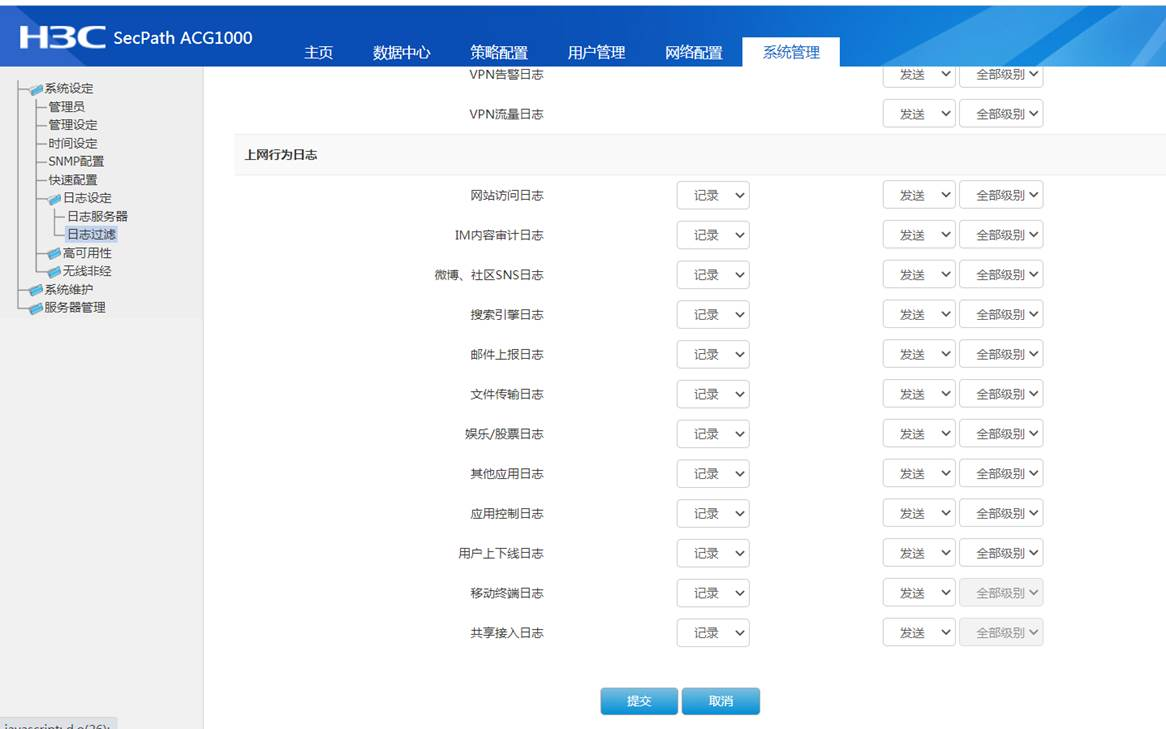The height and width of the screenshot is (729, 1166).
Task: Open 发送 dropdown for 搜索引擎日志
Action: (x=919, y=315)
